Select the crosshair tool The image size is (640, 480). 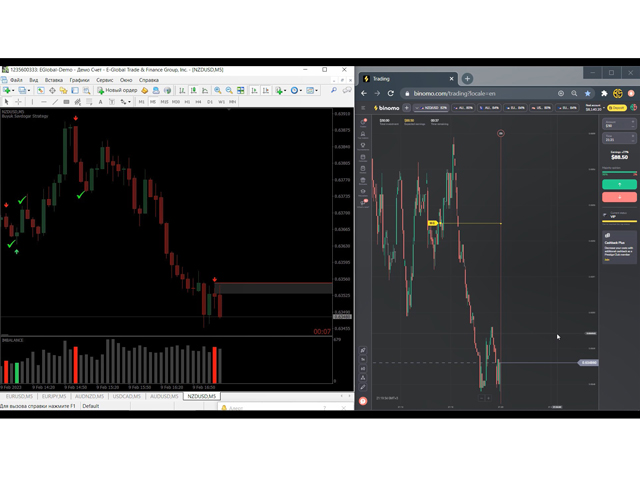click(x=18, y=102)
